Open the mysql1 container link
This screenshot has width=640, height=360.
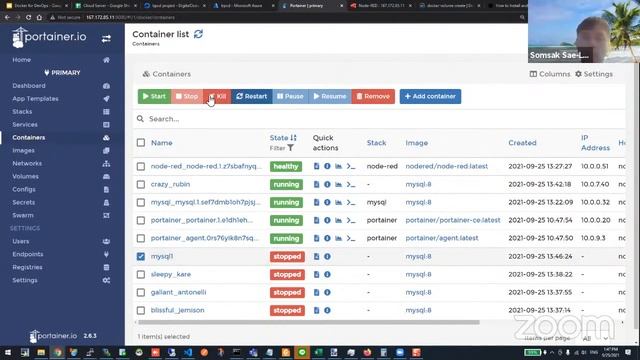click(x=162, y=256)
